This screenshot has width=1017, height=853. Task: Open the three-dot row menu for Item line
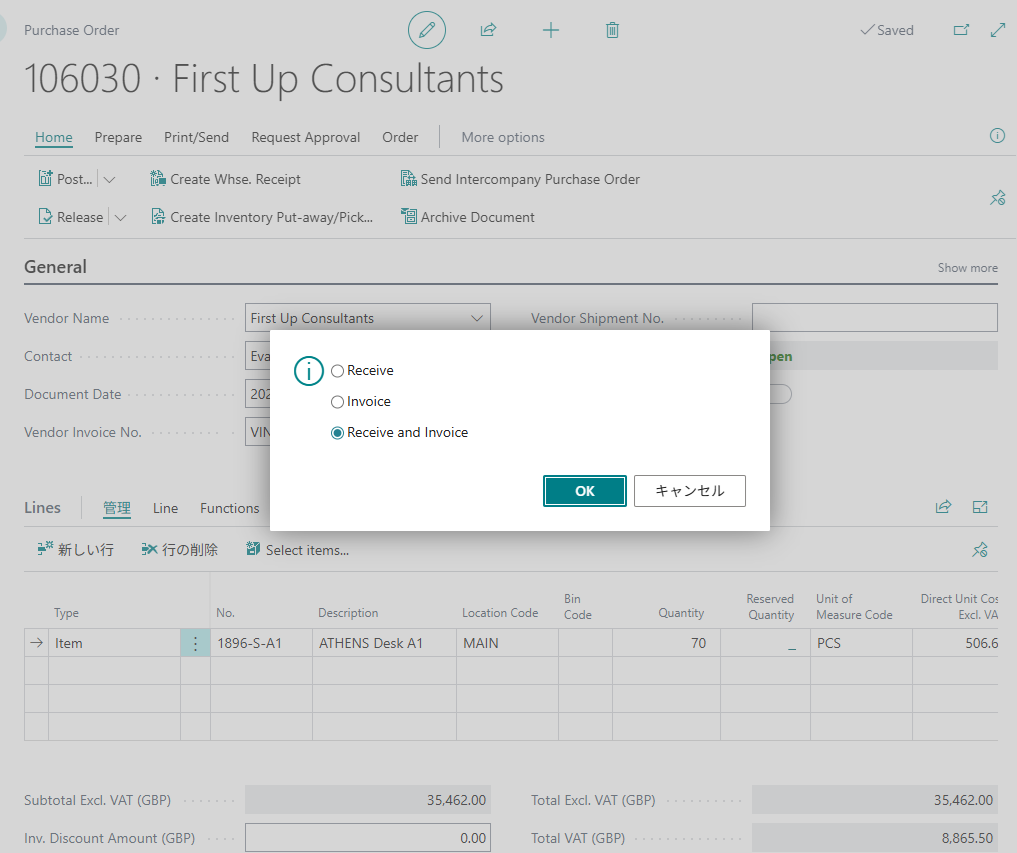tap(195, 643)
